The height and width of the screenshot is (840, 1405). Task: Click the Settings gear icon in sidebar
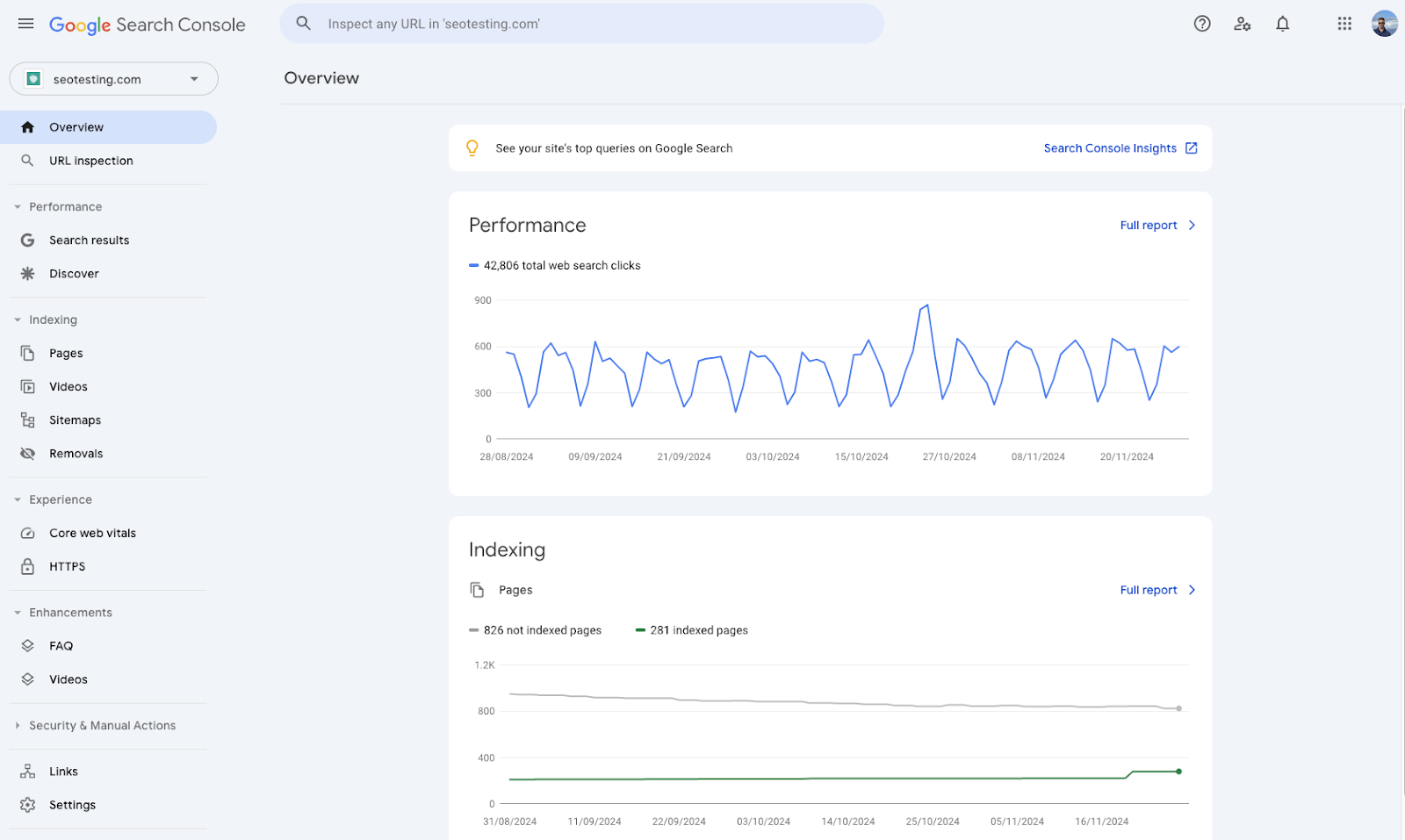pos(28,805)
